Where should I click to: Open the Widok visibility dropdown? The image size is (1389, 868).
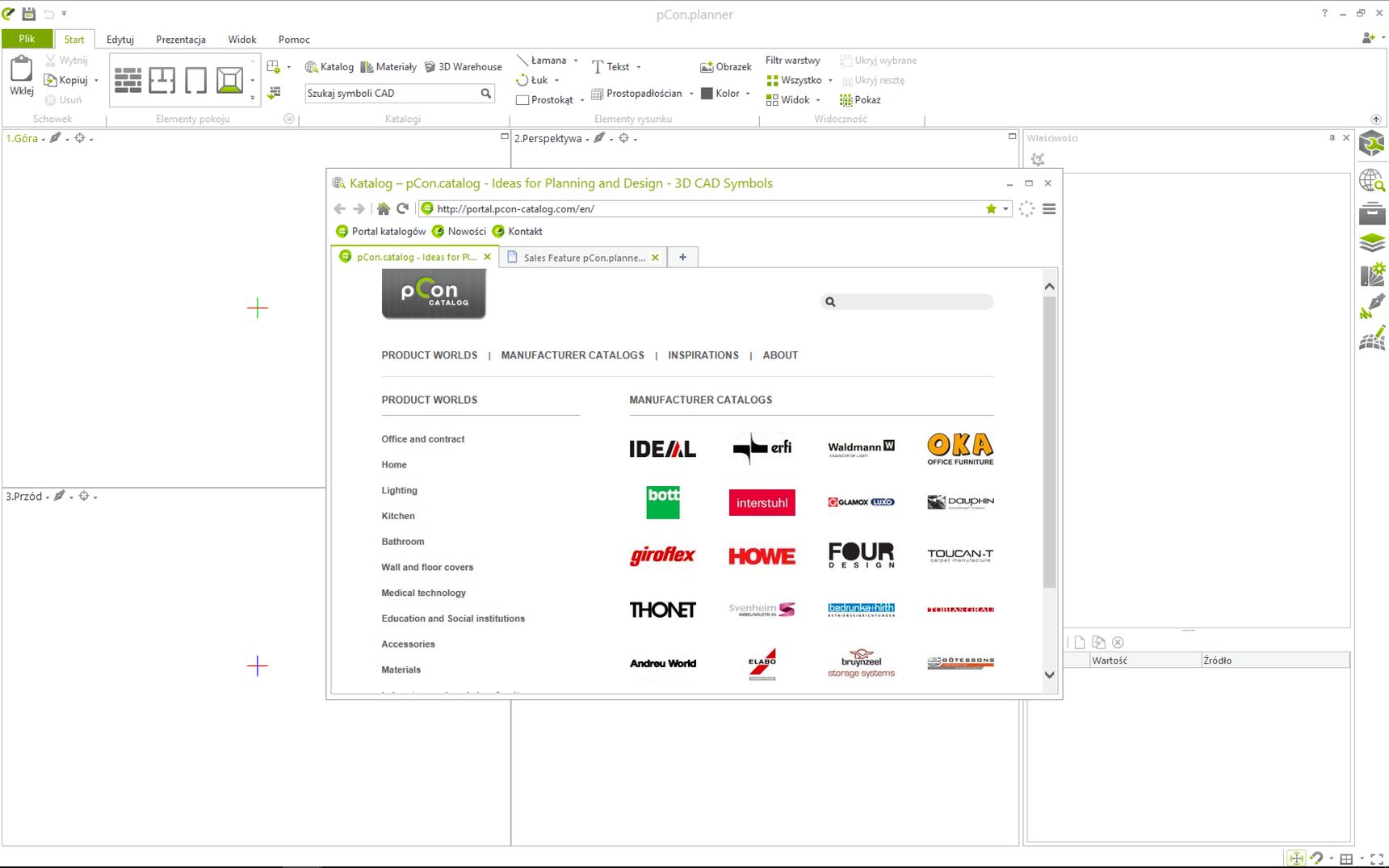818,100
